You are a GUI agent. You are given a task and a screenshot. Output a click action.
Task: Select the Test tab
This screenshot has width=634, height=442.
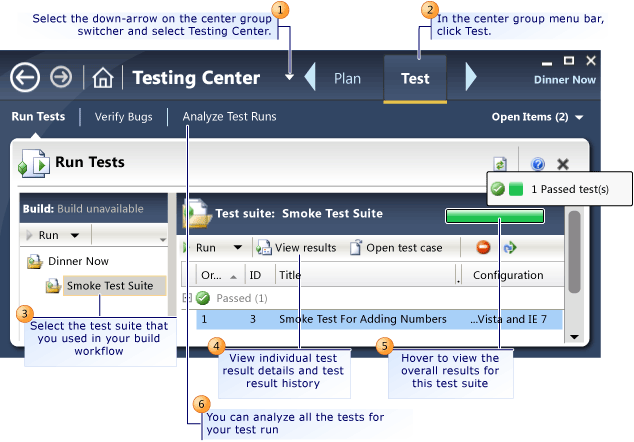click(415, 78)
